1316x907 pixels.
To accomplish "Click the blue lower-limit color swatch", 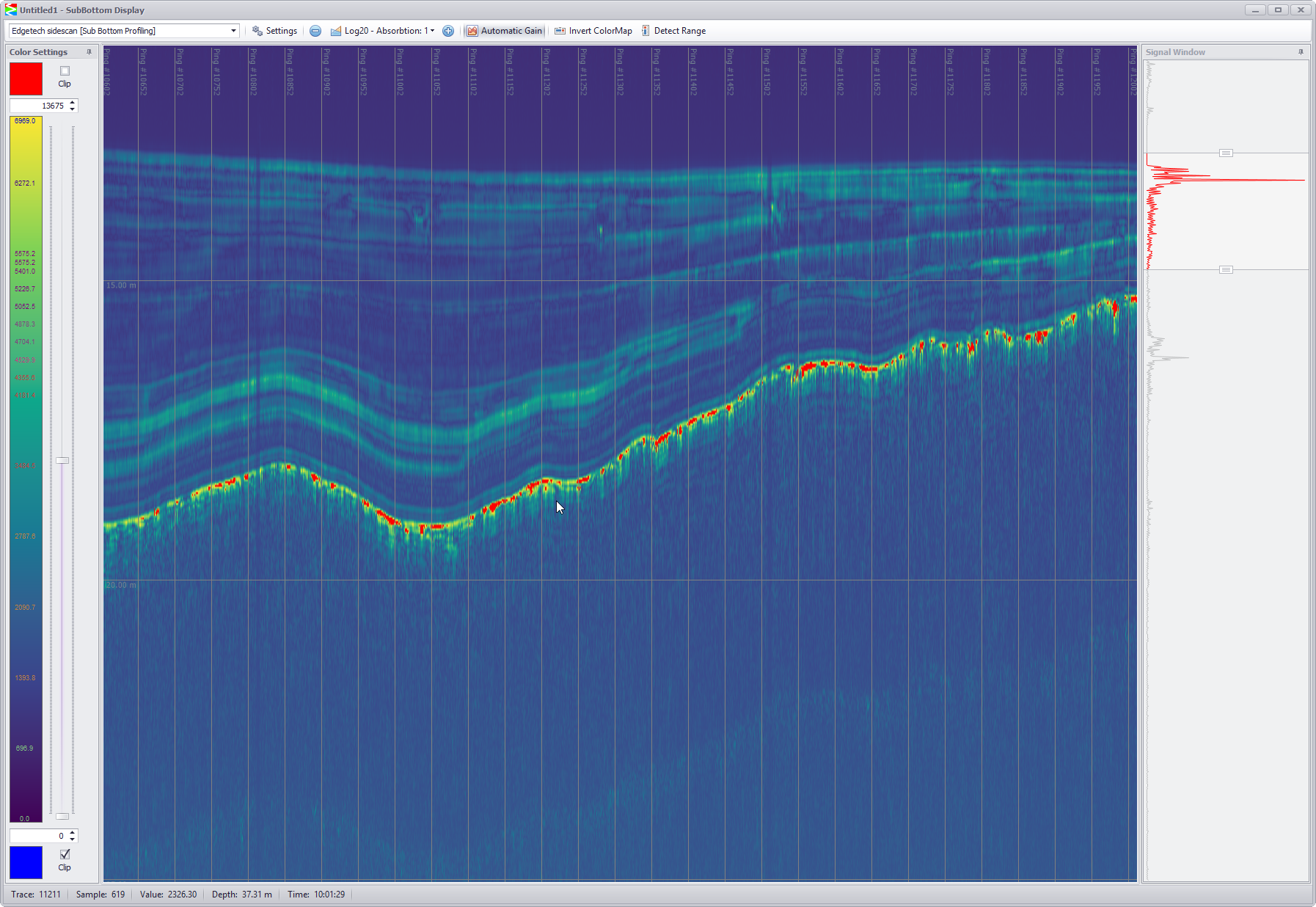I will [26, 862].
